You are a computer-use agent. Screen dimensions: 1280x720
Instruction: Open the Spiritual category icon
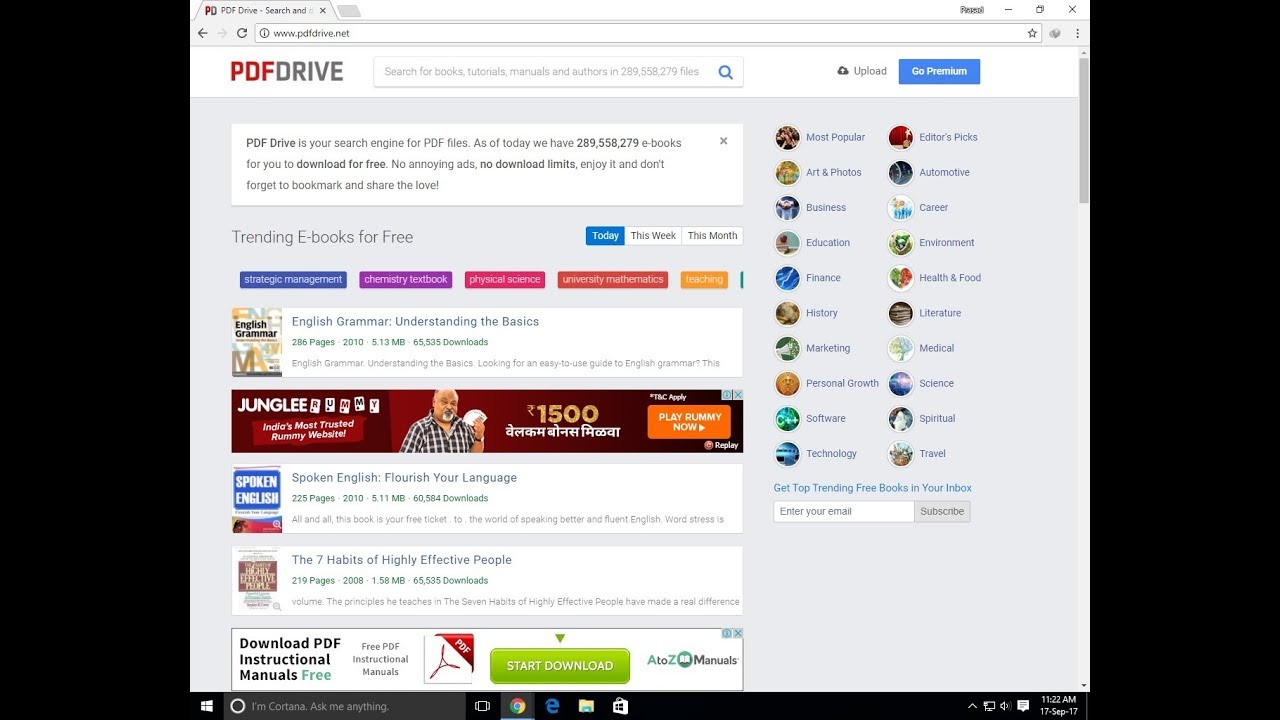(900, 418)
